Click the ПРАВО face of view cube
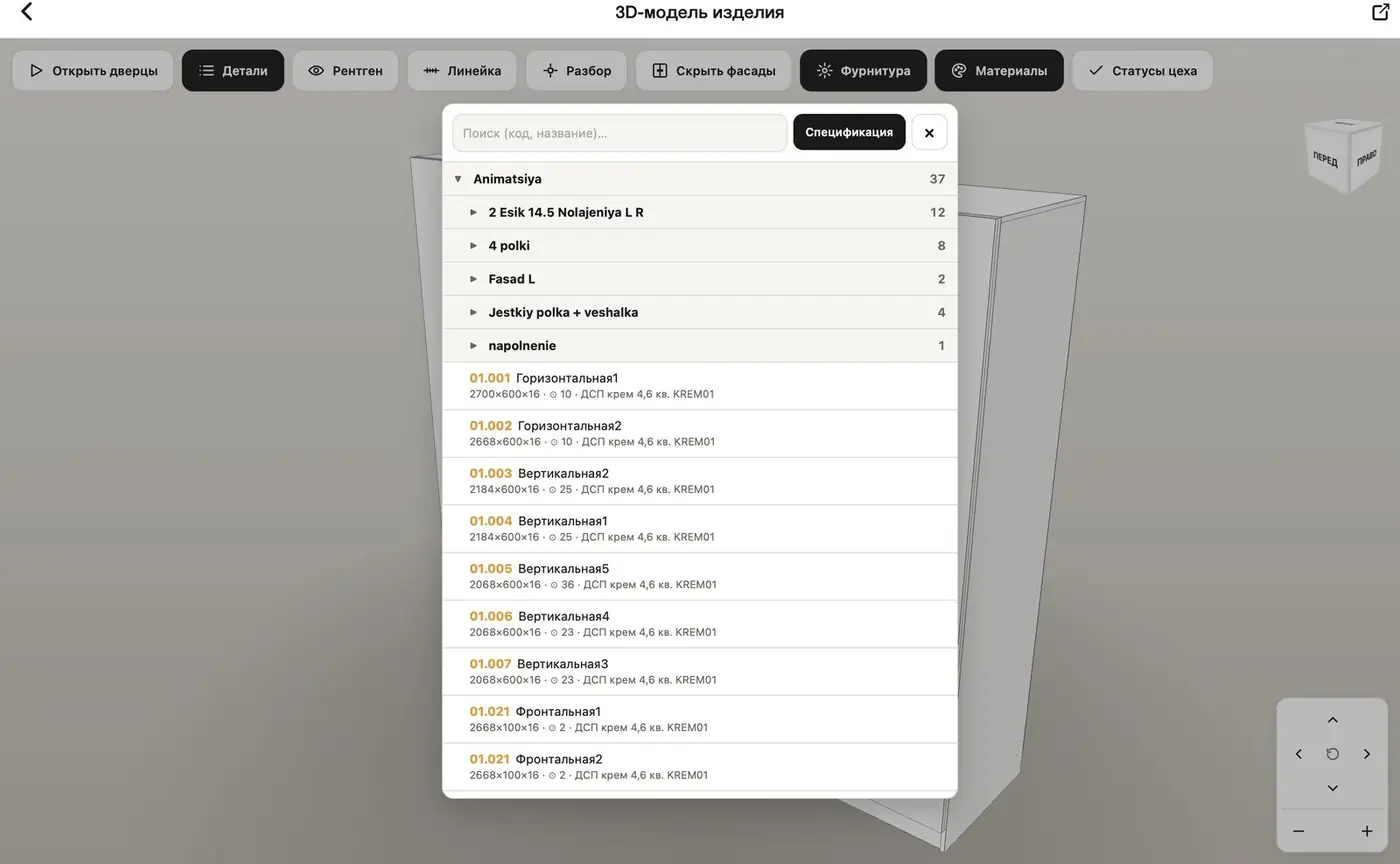This screenshot has height=864, width=1400. pyautogui.click(x=1367, y=157)
